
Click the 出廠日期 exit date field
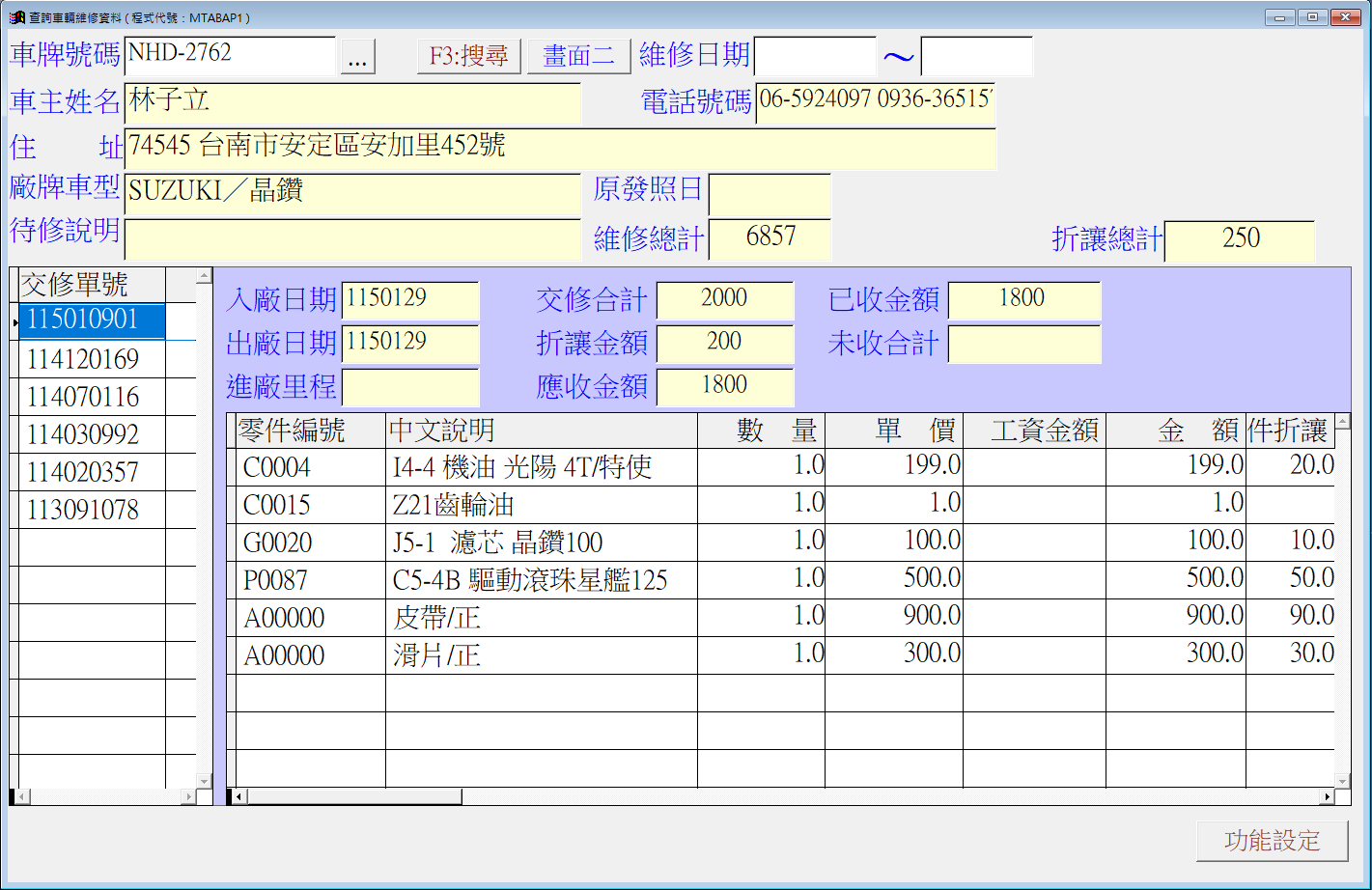[410, 344]
